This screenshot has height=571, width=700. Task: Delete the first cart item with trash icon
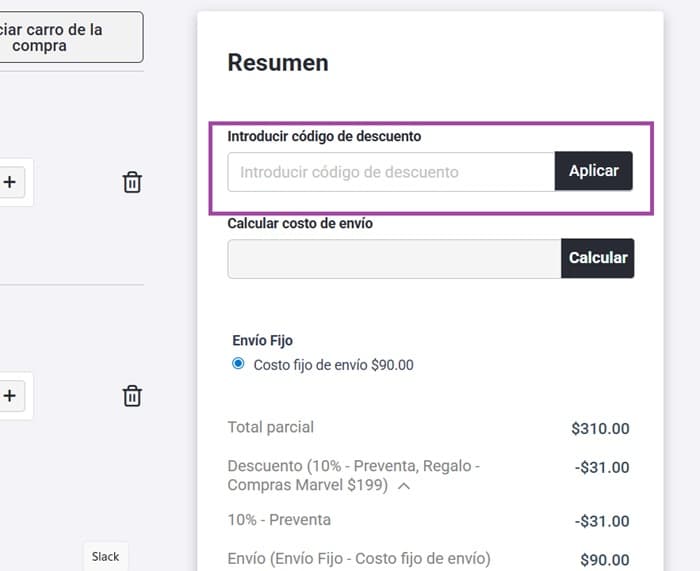click(132, 182)
